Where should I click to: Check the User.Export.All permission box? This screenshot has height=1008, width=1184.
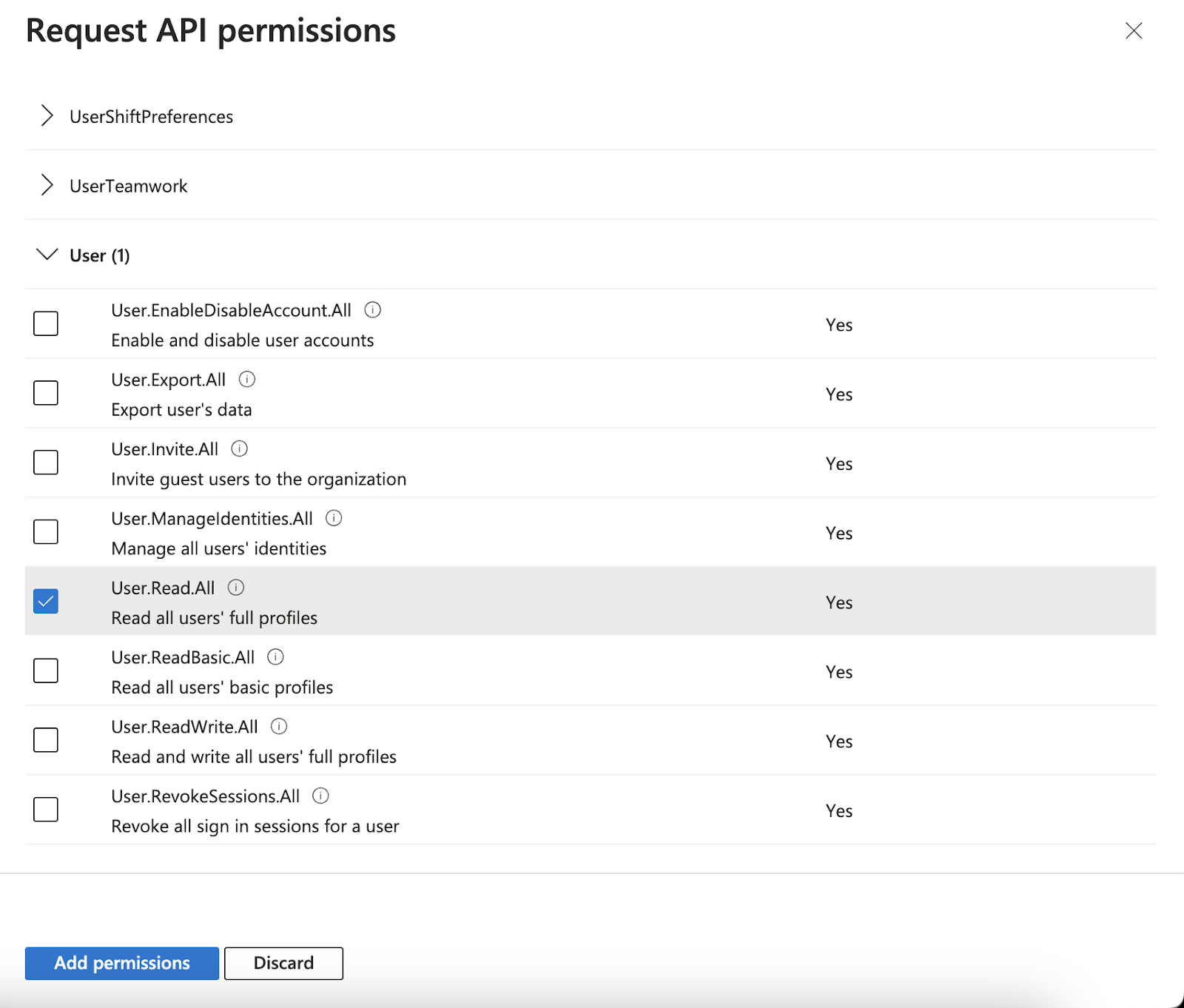[46, 393]
